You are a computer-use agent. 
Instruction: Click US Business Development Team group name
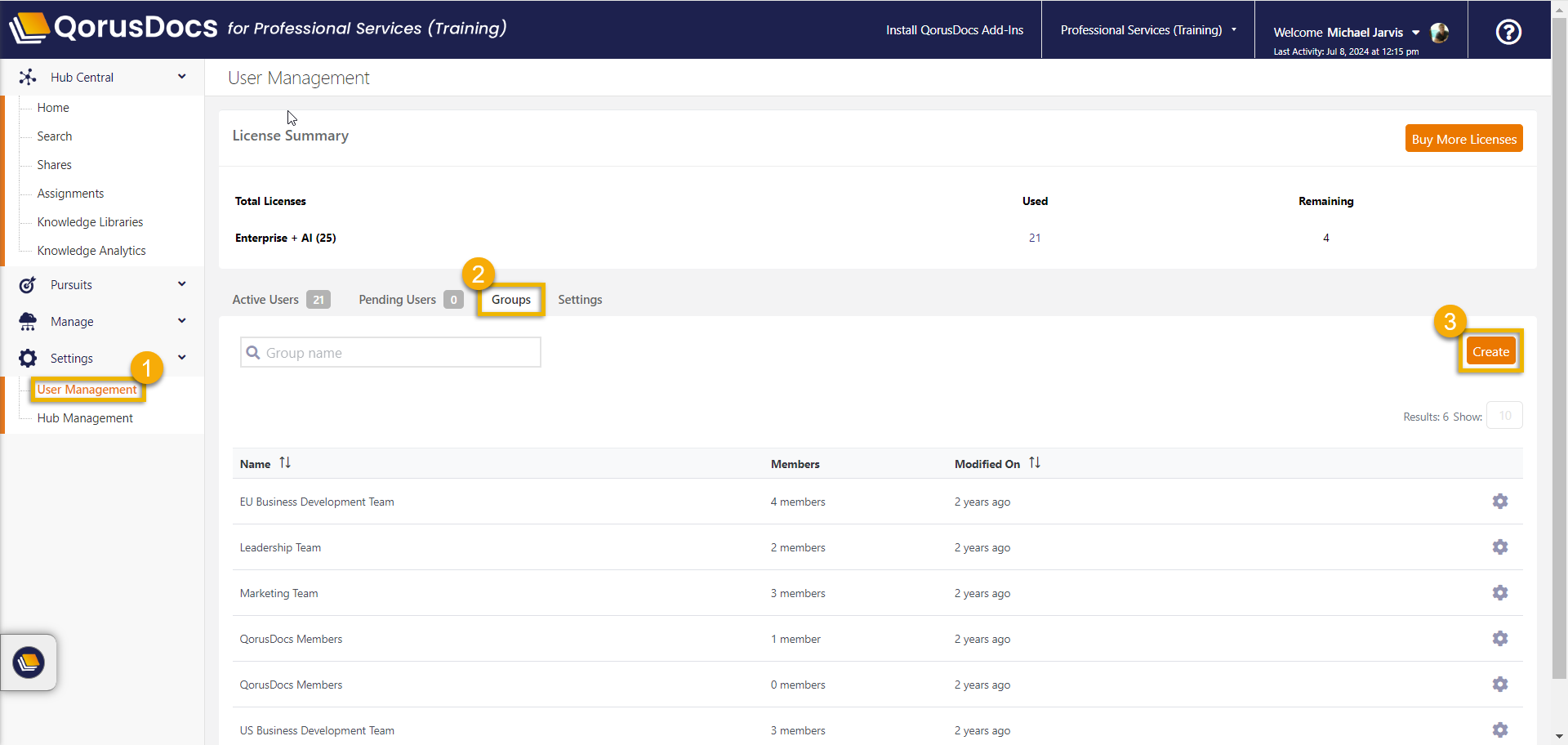coord(317,730)
